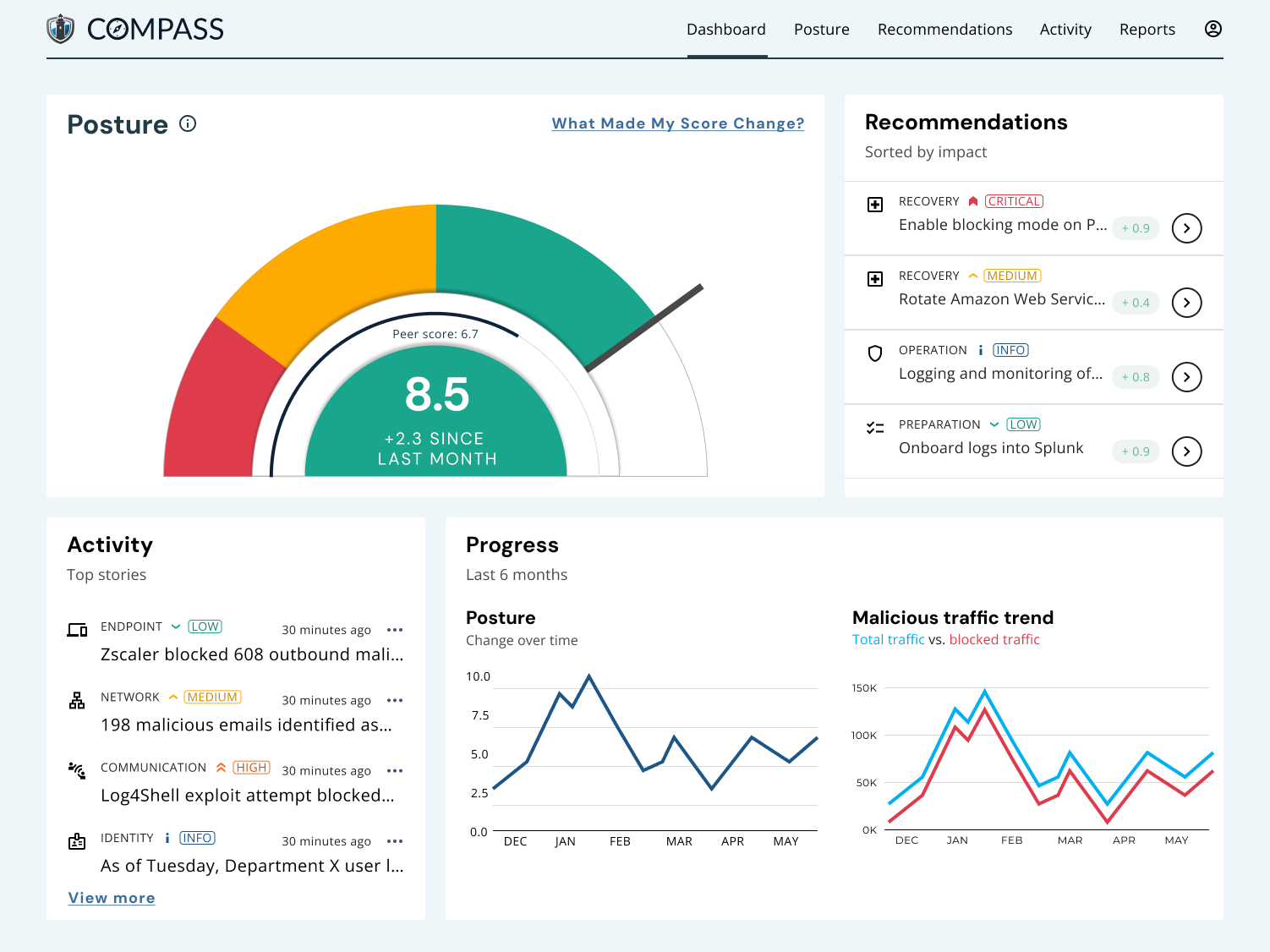This screenshot has height=952, width=1270.
Task: Open the Rotate Amazon Web Services arrow
Action: coord(1186,303)
